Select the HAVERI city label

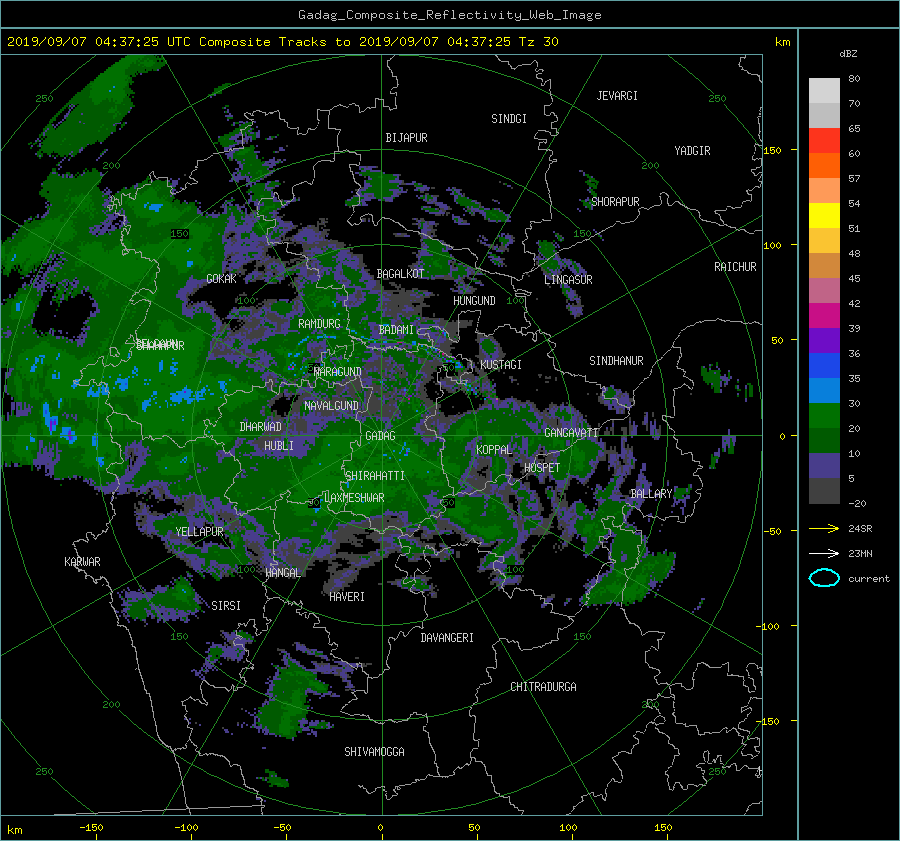347,597
